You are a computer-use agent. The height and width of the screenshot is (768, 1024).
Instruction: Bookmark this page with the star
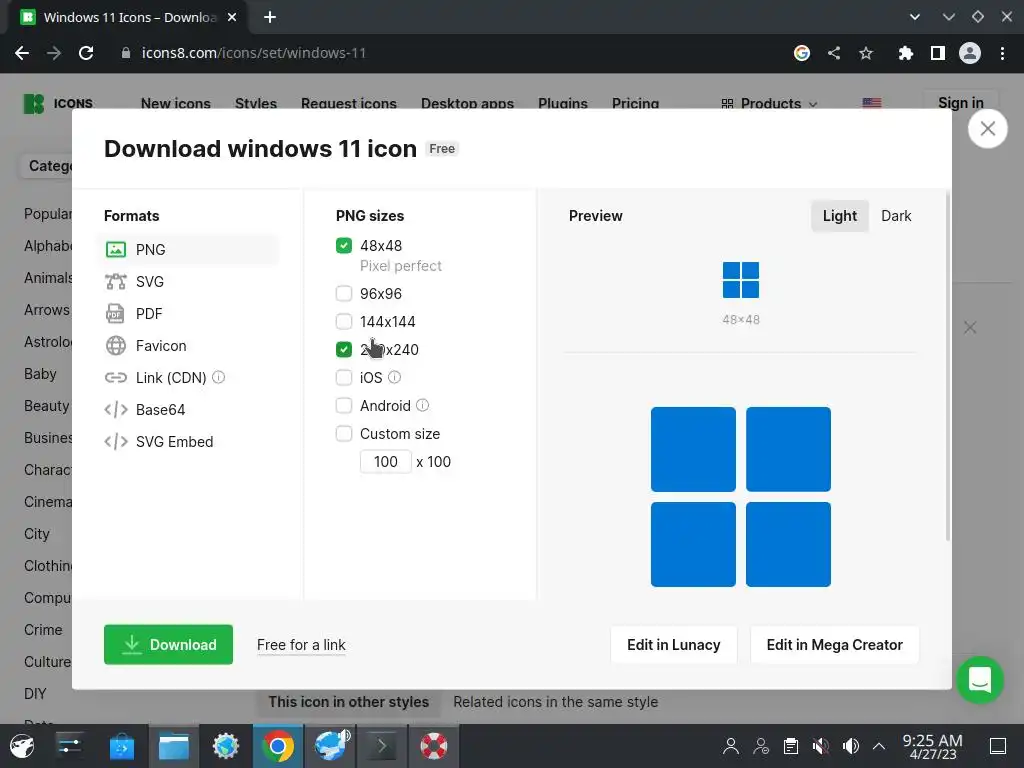tap(866, 53)
